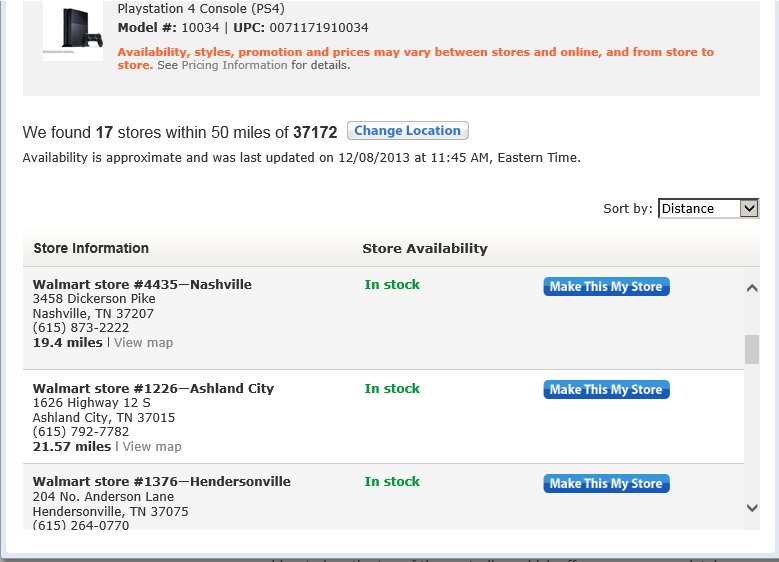The width and height of the screenshot is (779, 562).
Task: Click the dropdown arrow next to Distance
Action: pos(749,208)
